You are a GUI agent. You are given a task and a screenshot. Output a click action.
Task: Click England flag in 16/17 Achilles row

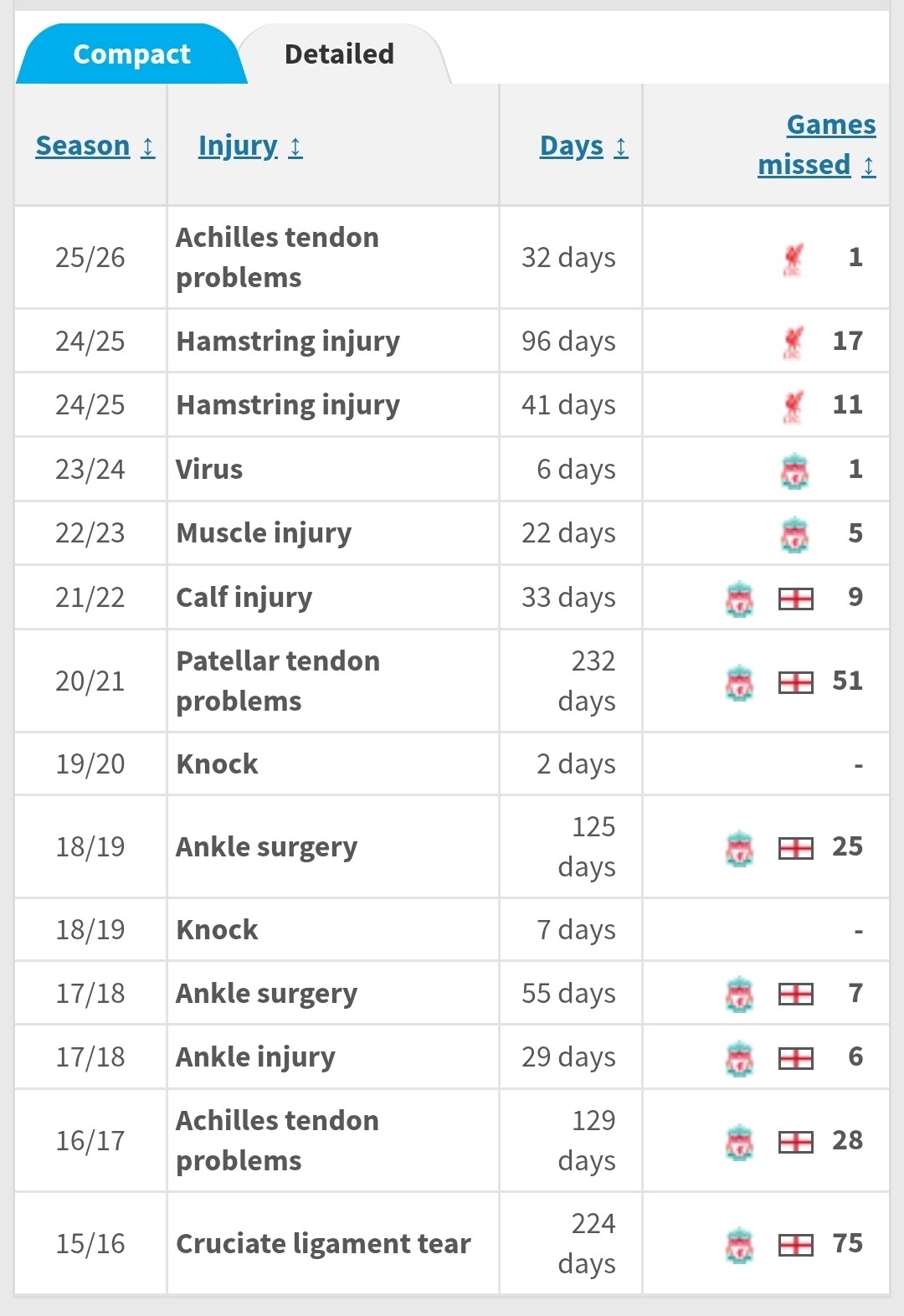click(x=796, y=1142)
